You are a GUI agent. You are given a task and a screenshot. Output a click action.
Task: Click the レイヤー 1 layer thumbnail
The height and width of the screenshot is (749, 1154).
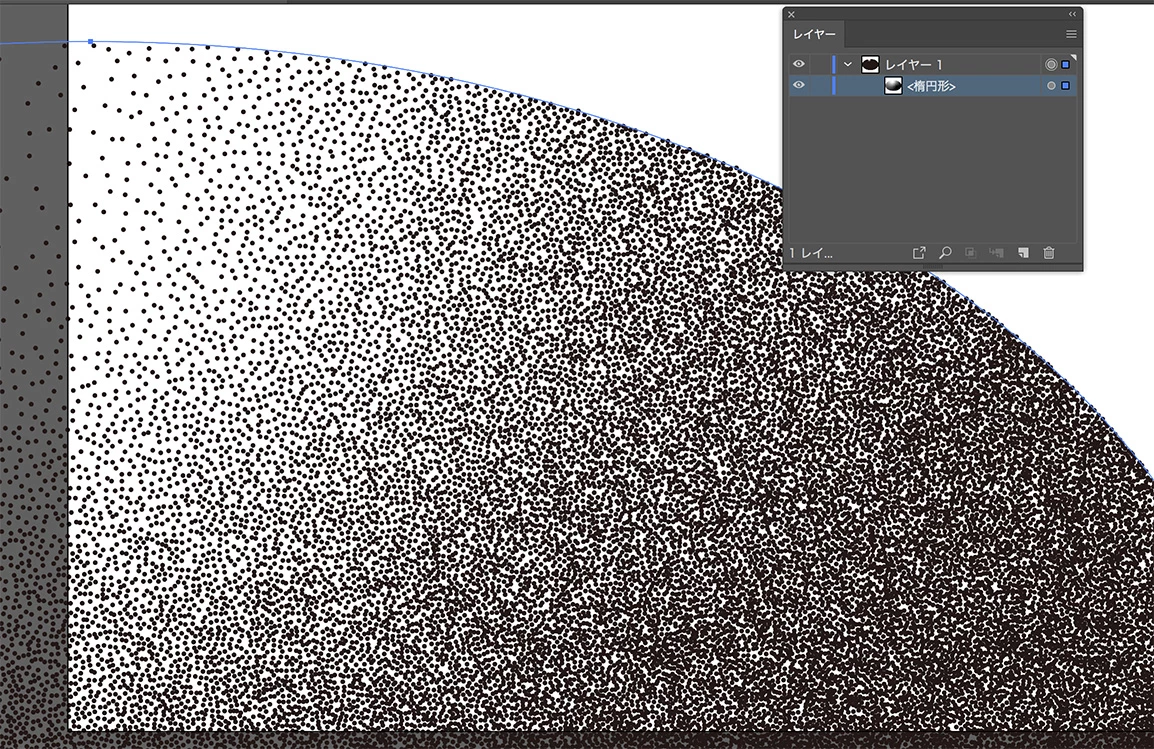click(870, 64)
